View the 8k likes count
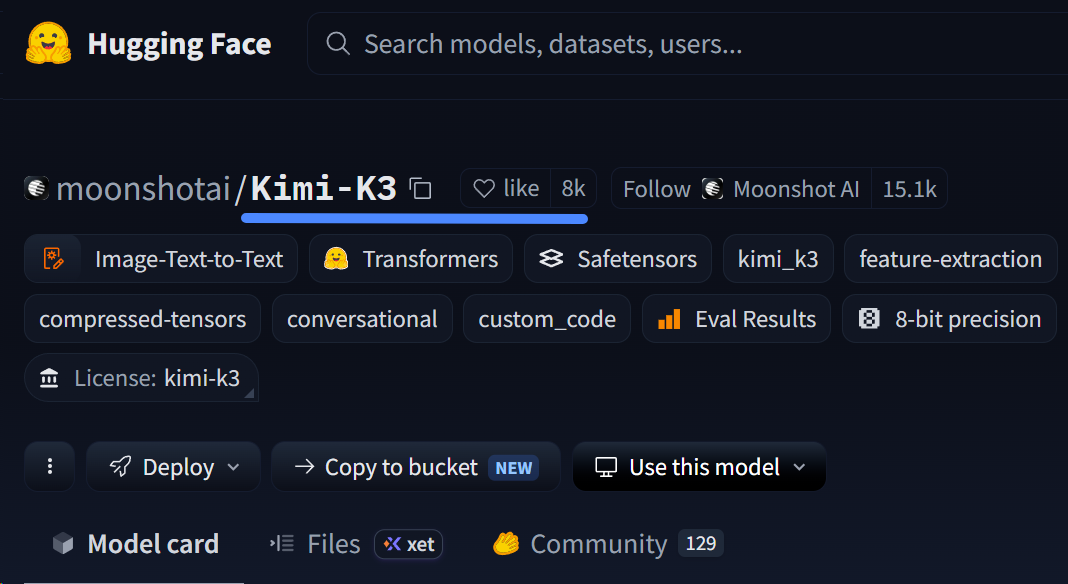The image size is (1068, 584). click(574, 188)
